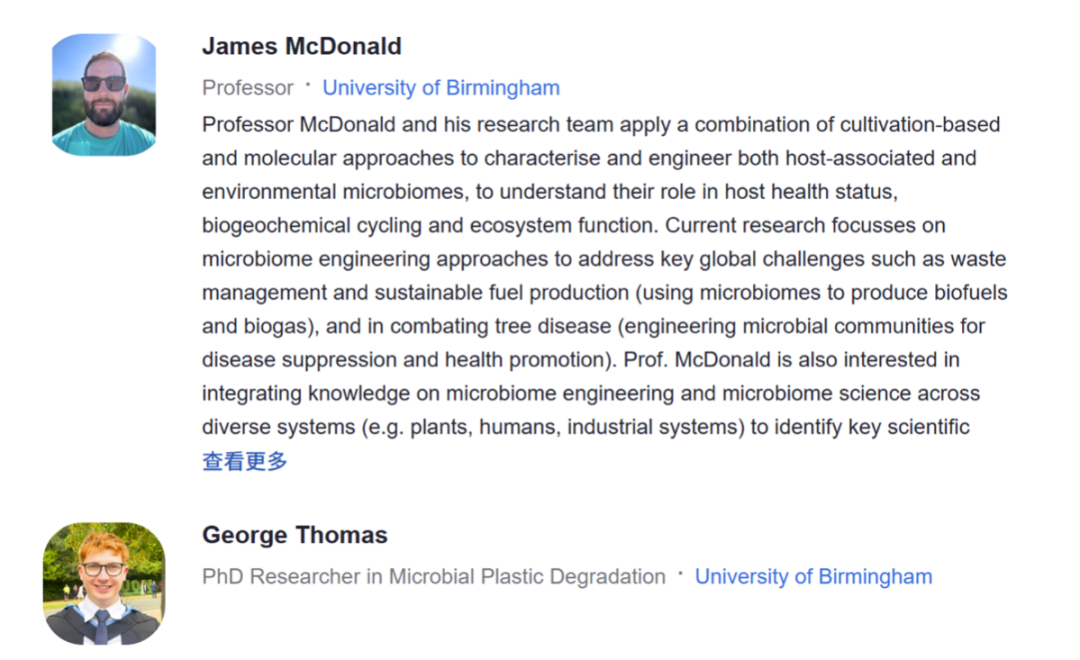1080x660 pixels.
Task: Open James McDonald's profile photo
Action: coord(104,95)
